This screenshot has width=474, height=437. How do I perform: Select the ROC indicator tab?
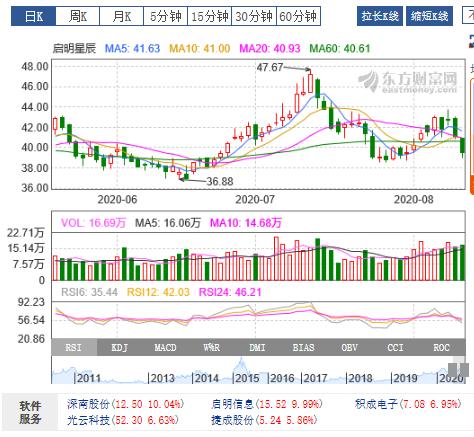point(442,347)
